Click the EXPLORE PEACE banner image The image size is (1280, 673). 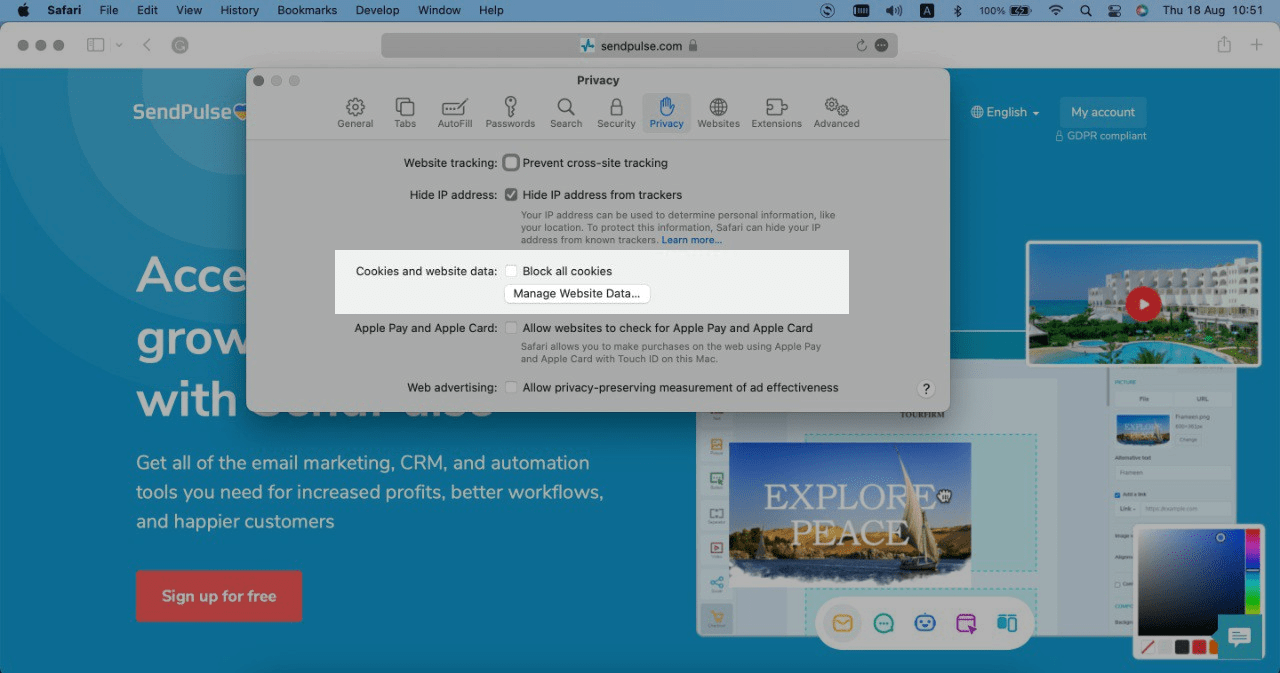(x=850, y=514)
